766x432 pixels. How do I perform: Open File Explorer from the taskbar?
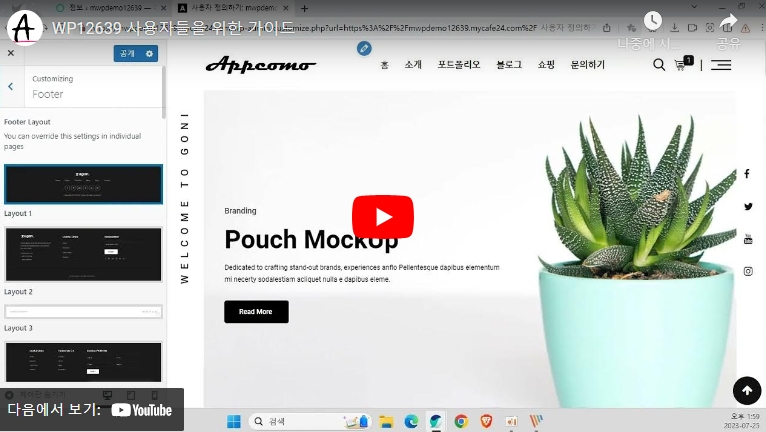(x=386, y=421)
